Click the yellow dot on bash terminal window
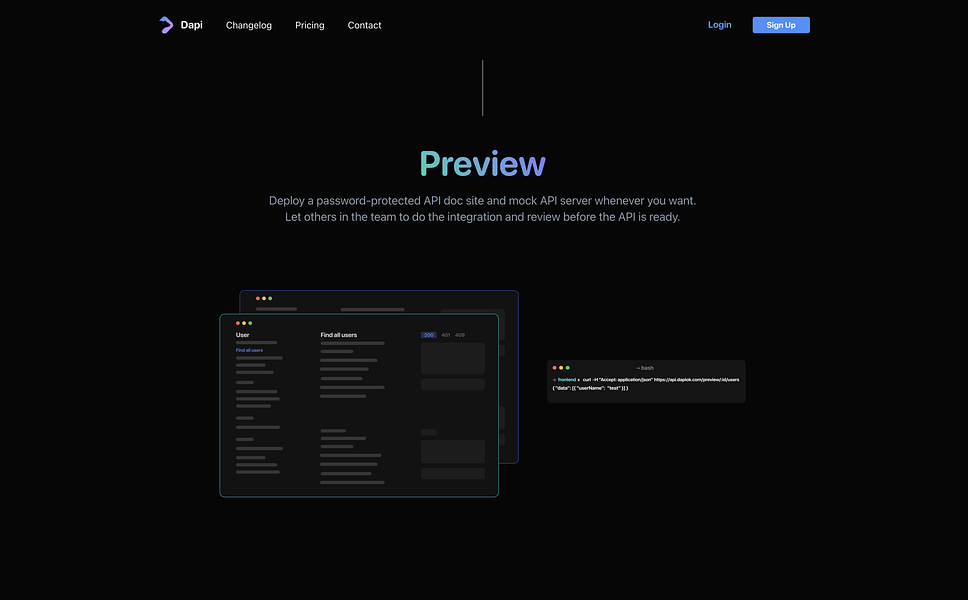 (561, 368)
